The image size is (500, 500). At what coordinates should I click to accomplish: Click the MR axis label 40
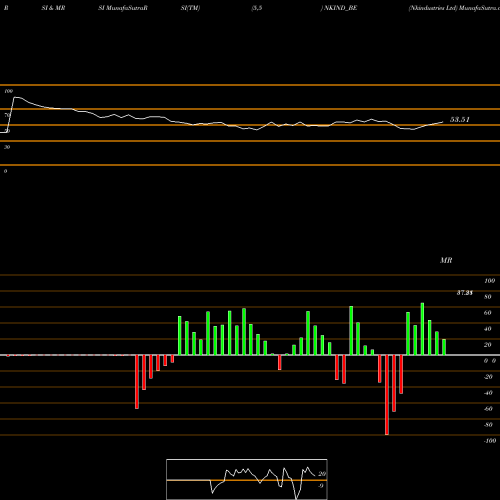tap(488, 329)
